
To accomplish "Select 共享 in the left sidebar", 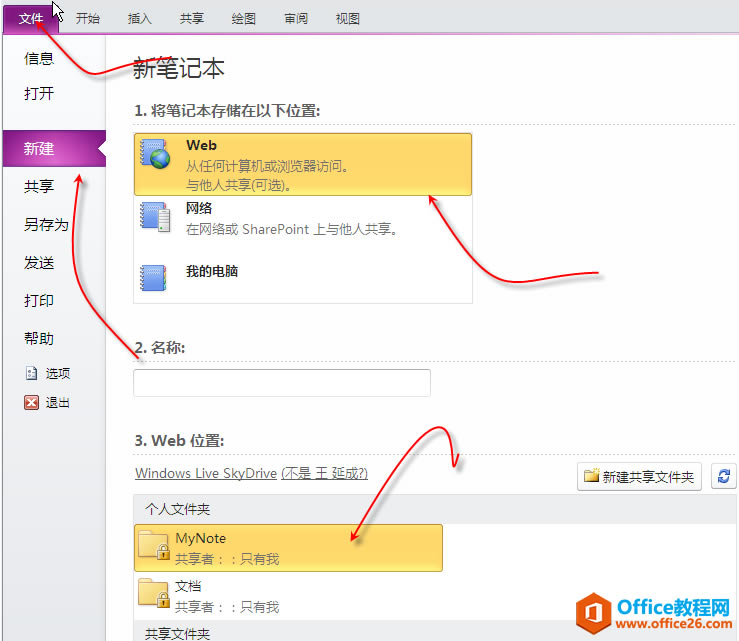I will click(39, 186).
